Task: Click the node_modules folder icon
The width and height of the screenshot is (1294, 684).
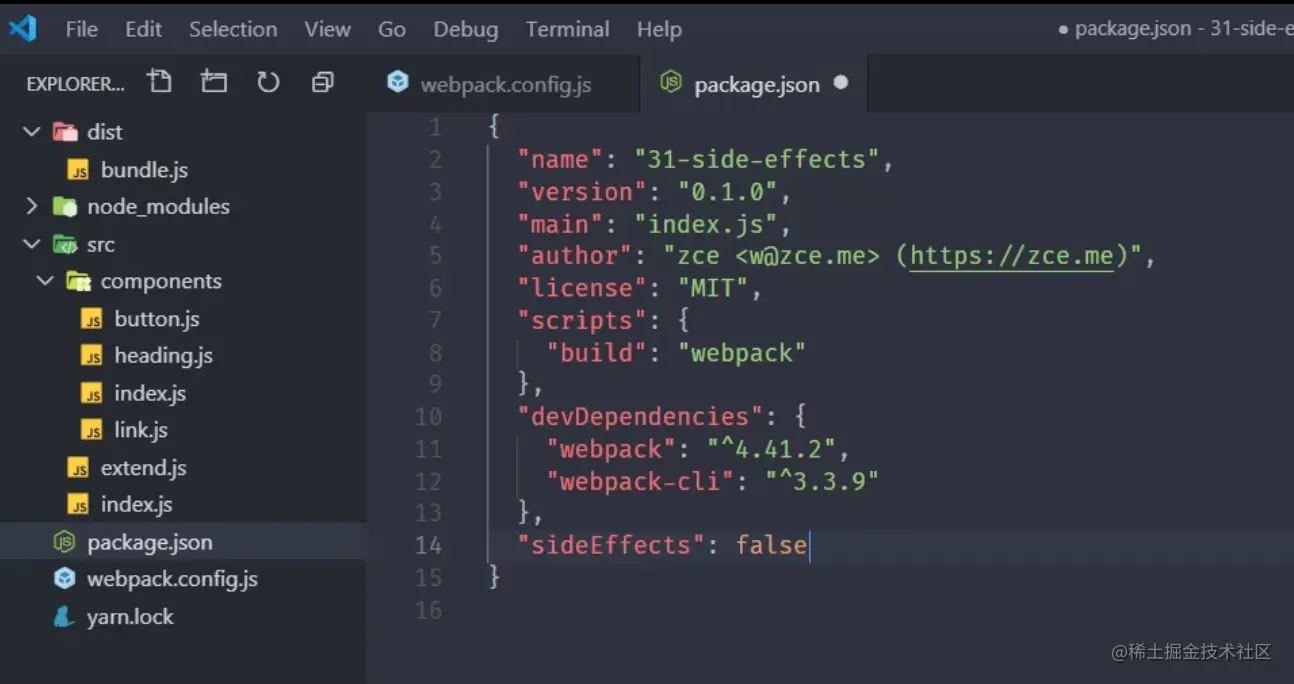Action: click(65, 206)
